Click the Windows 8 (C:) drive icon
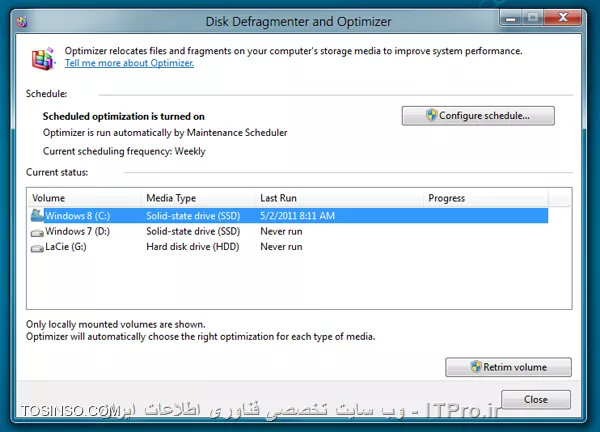 (x=37, y=215)
